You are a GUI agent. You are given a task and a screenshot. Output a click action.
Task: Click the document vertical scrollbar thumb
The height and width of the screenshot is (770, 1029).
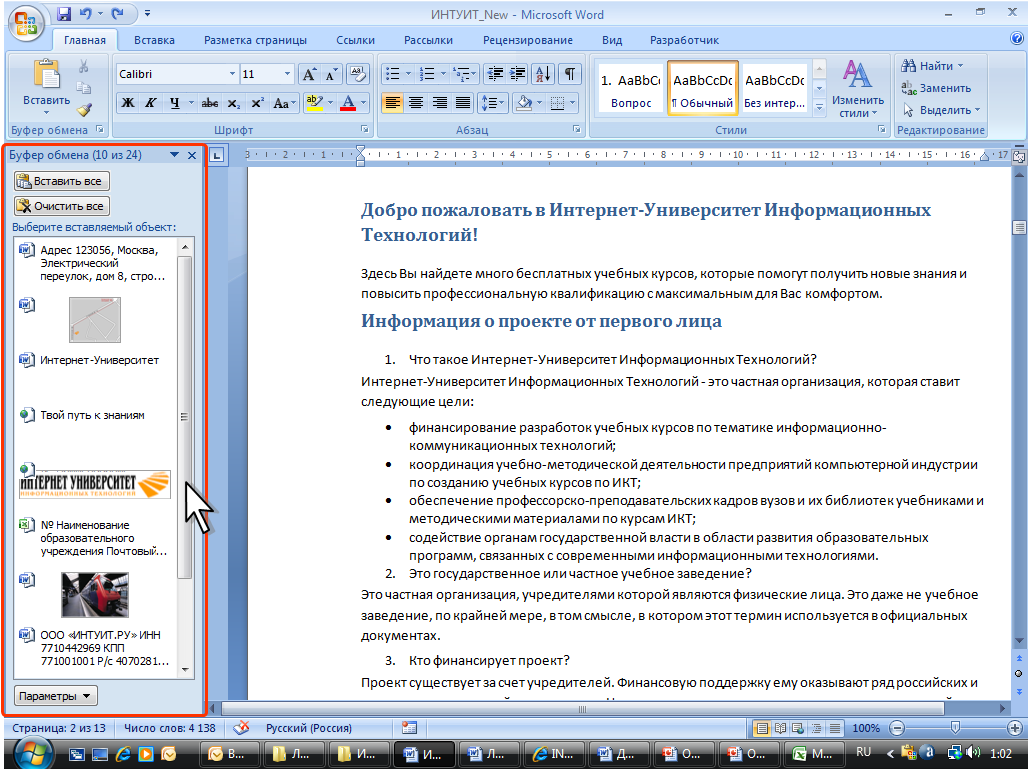tap(1019, 227)
